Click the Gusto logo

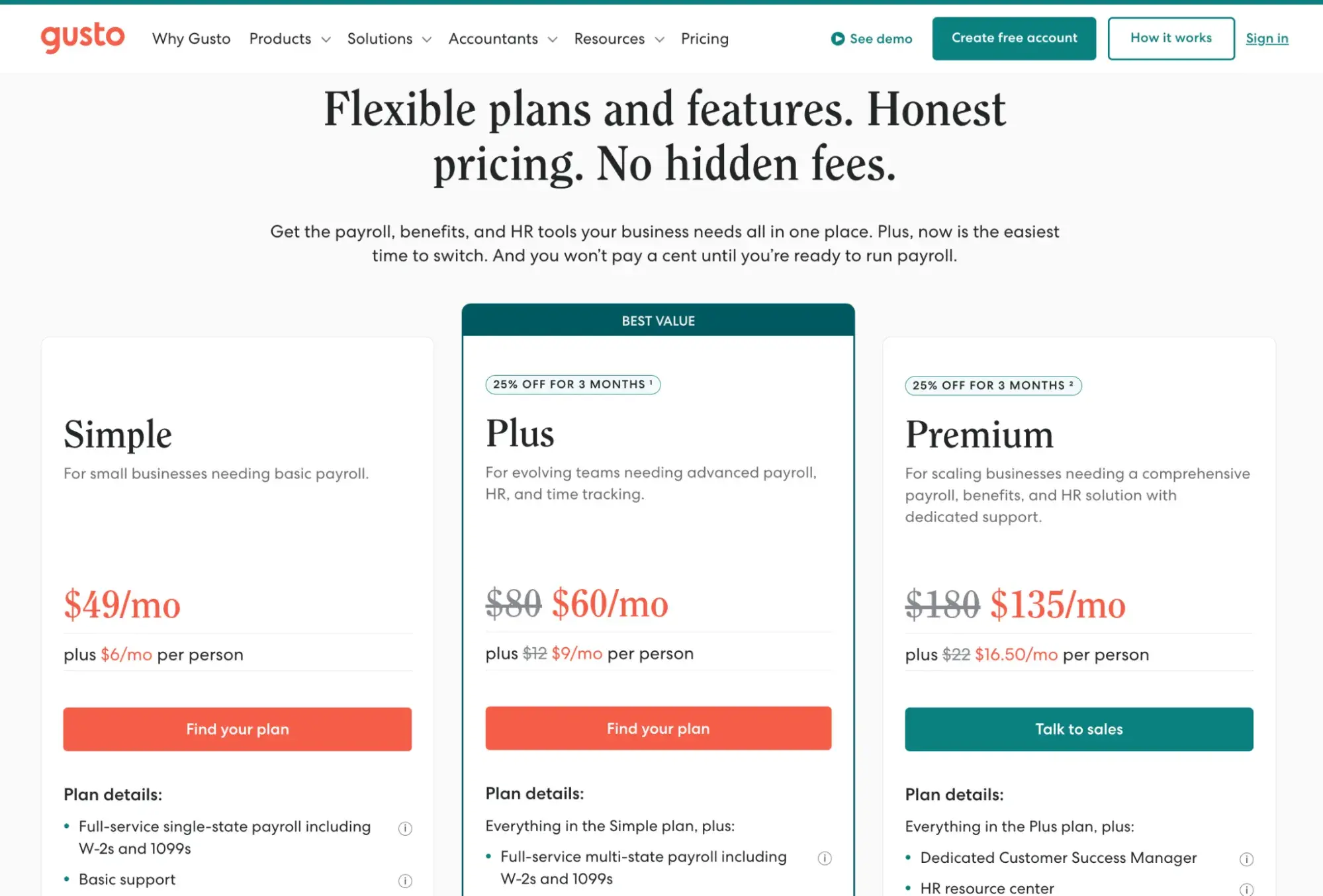click(83, 37)
